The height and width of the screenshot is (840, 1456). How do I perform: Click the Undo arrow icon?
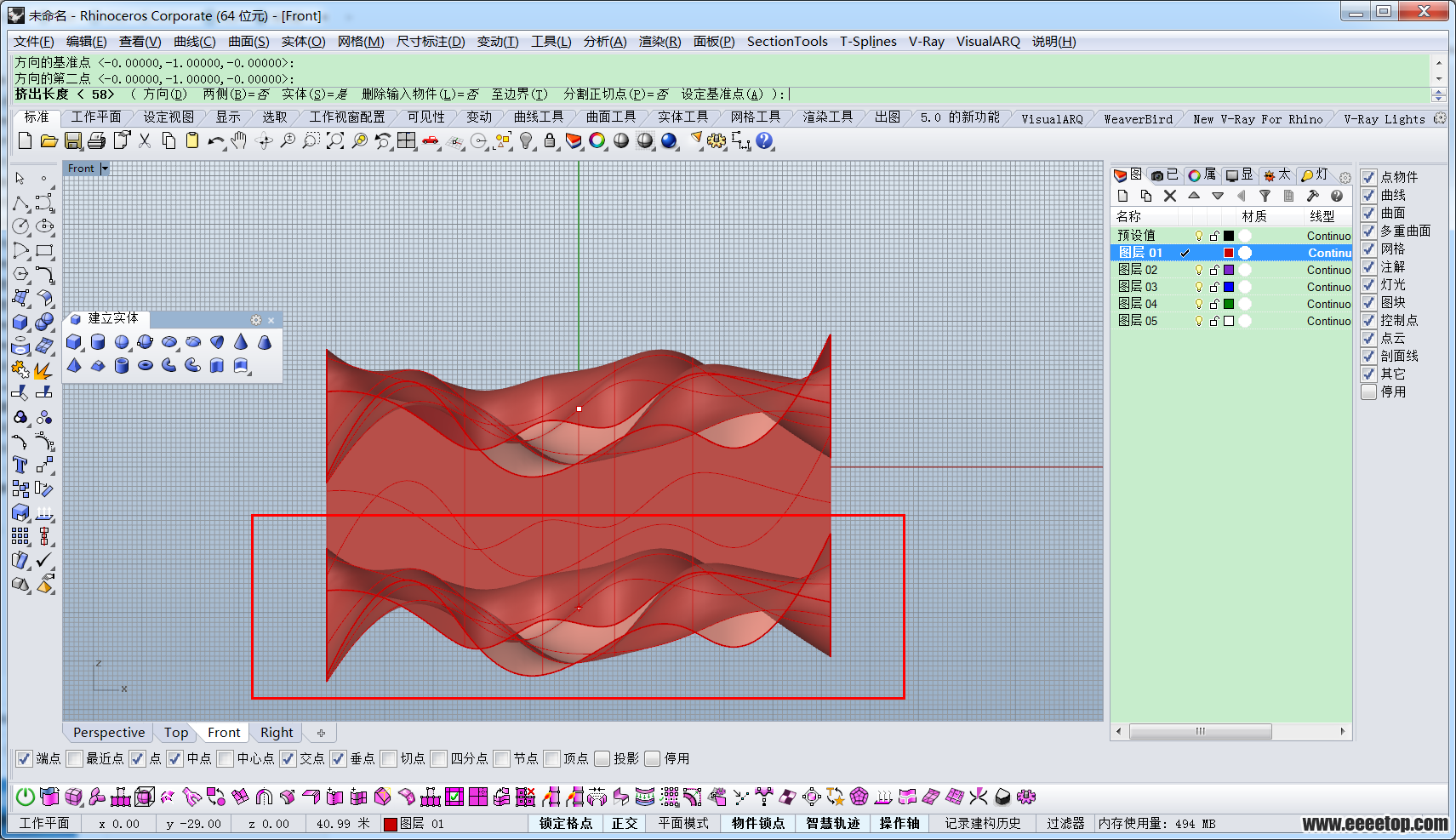pyautogui.click(x=216, y=141)
